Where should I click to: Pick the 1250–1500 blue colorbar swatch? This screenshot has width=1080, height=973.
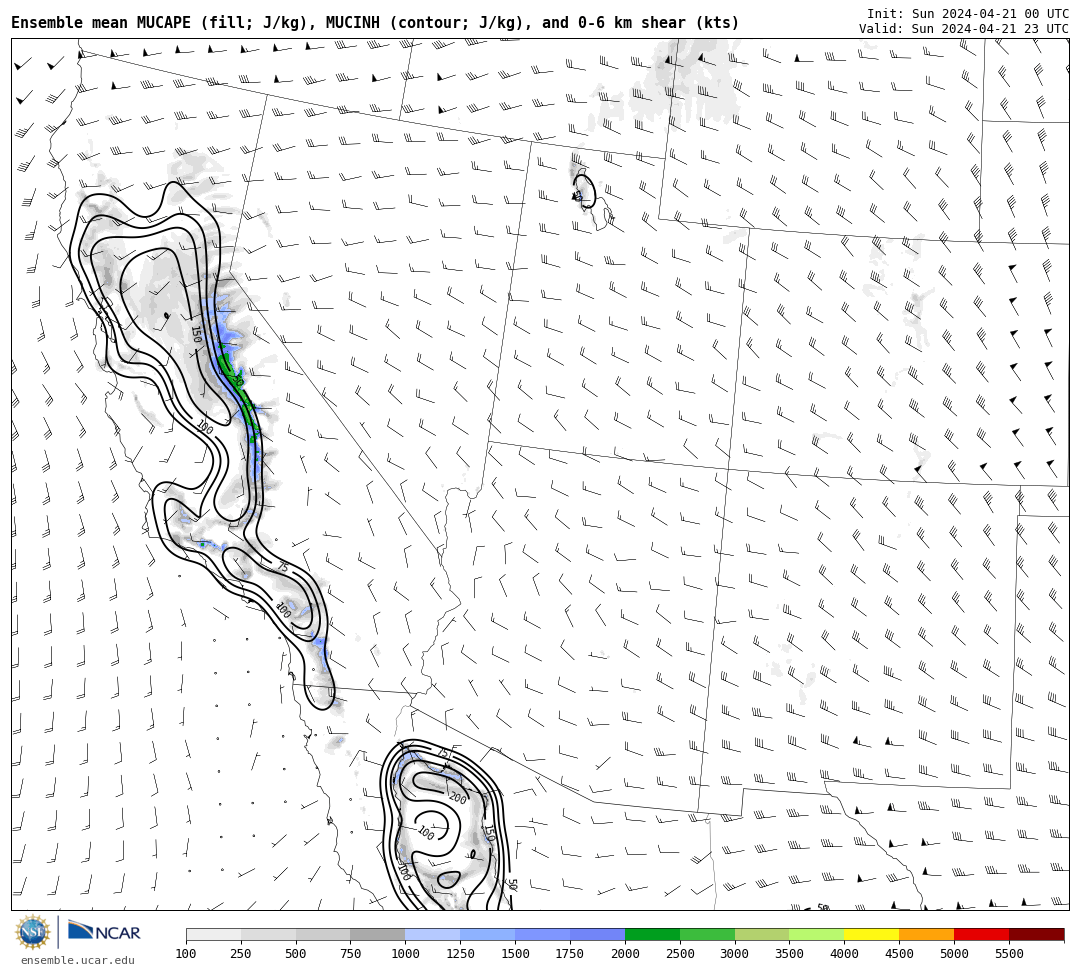click(x=488, y=934)
